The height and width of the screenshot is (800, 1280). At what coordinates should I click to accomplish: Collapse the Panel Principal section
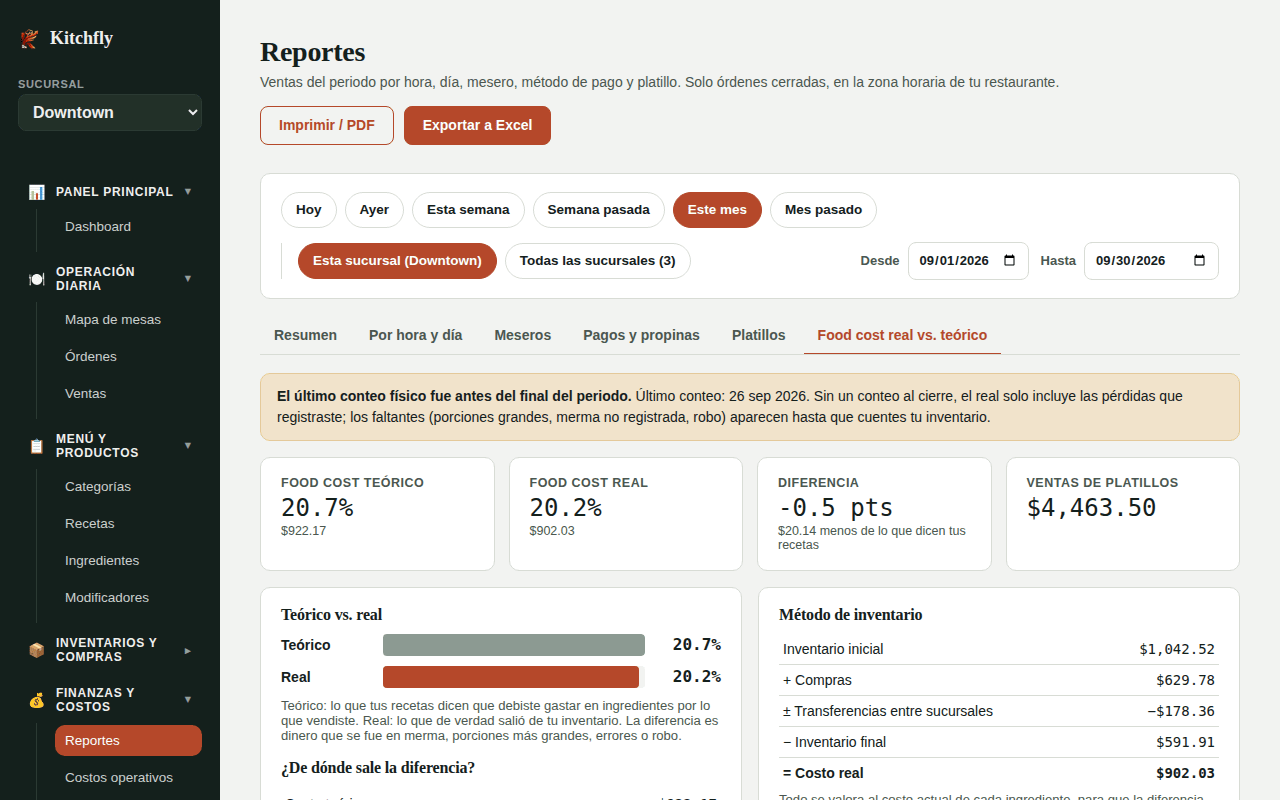[188, 191]
